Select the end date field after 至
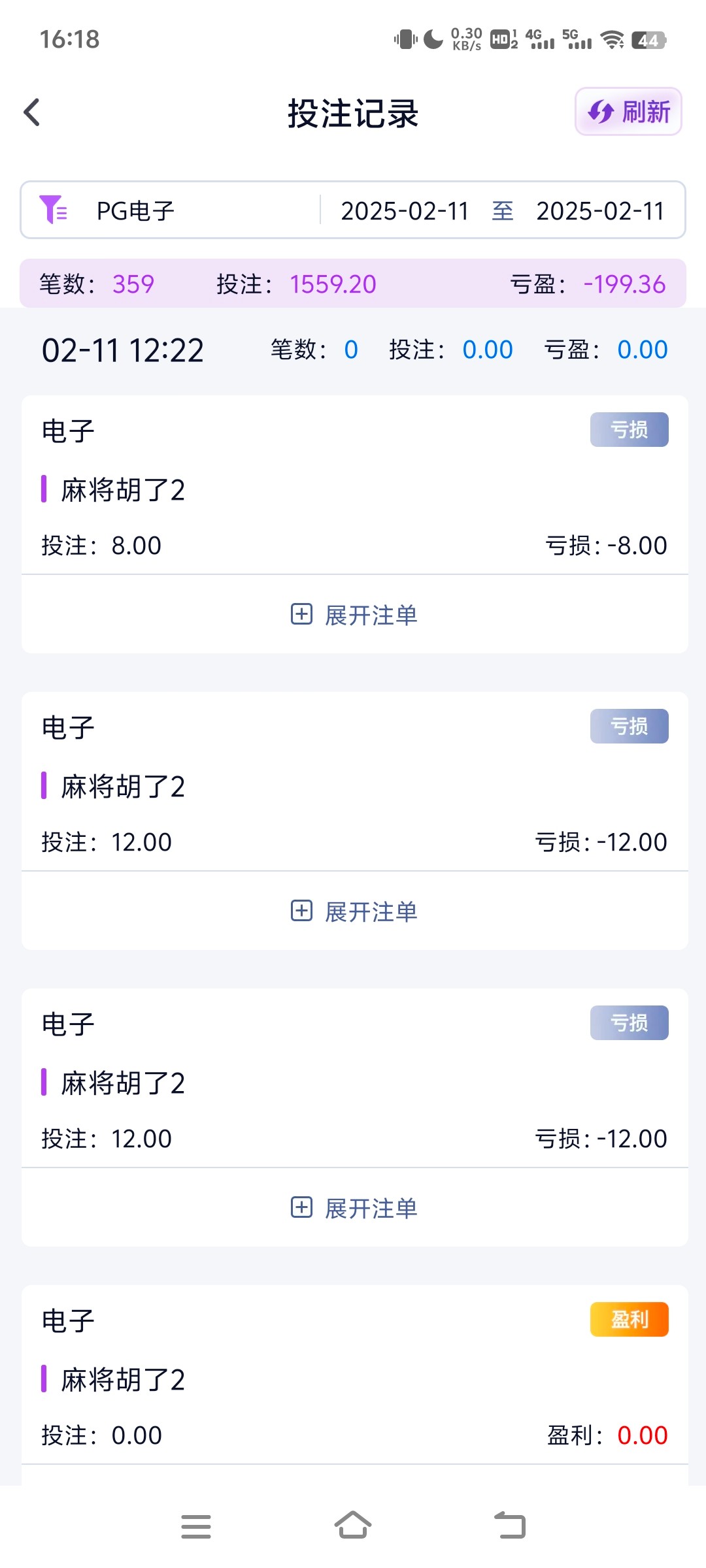This screenshot has width=706, height=1568. point(599,211)
